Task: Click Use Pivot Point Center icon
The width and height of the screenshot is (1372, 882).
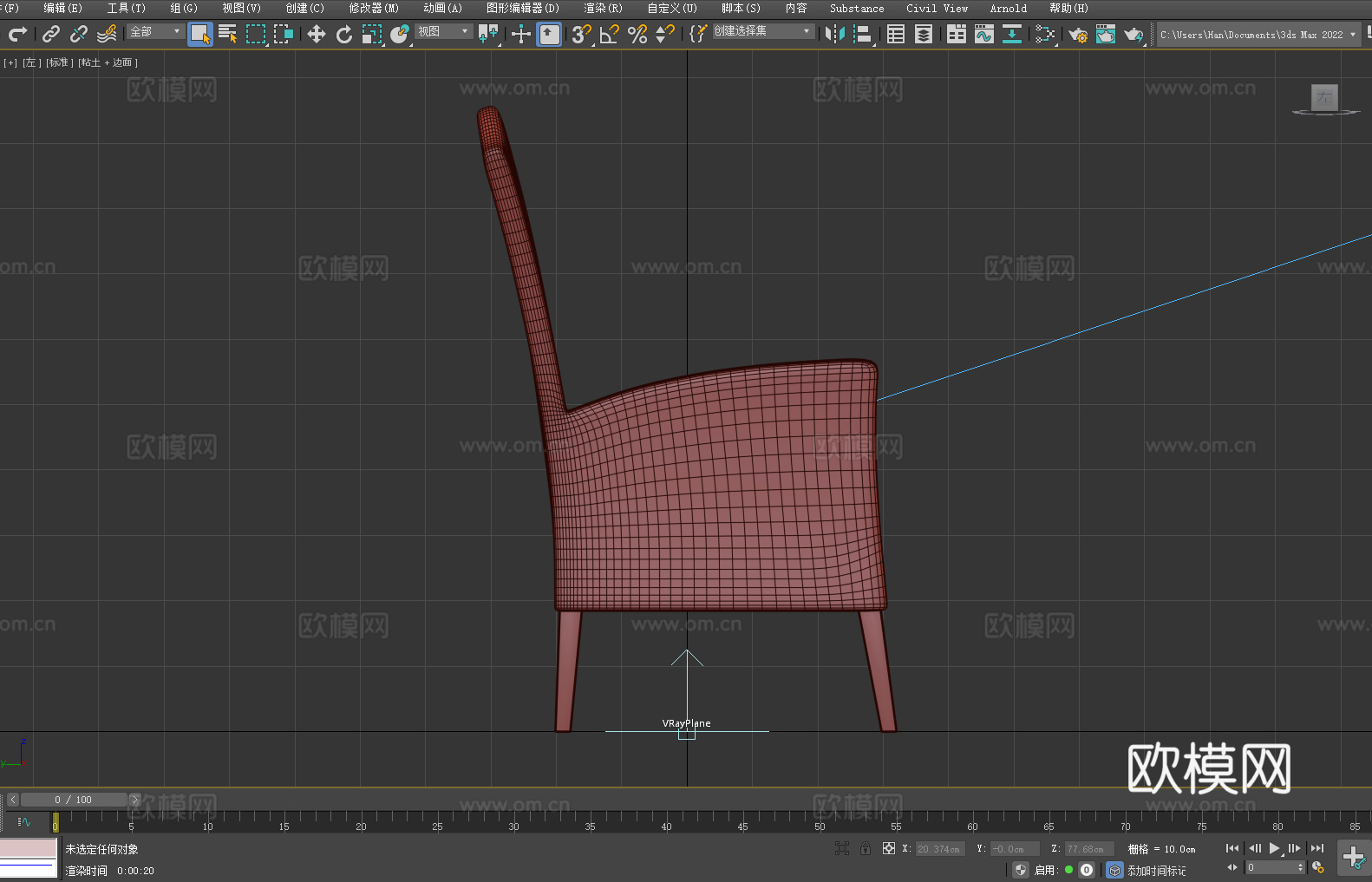Action: (x=488, y=34)
